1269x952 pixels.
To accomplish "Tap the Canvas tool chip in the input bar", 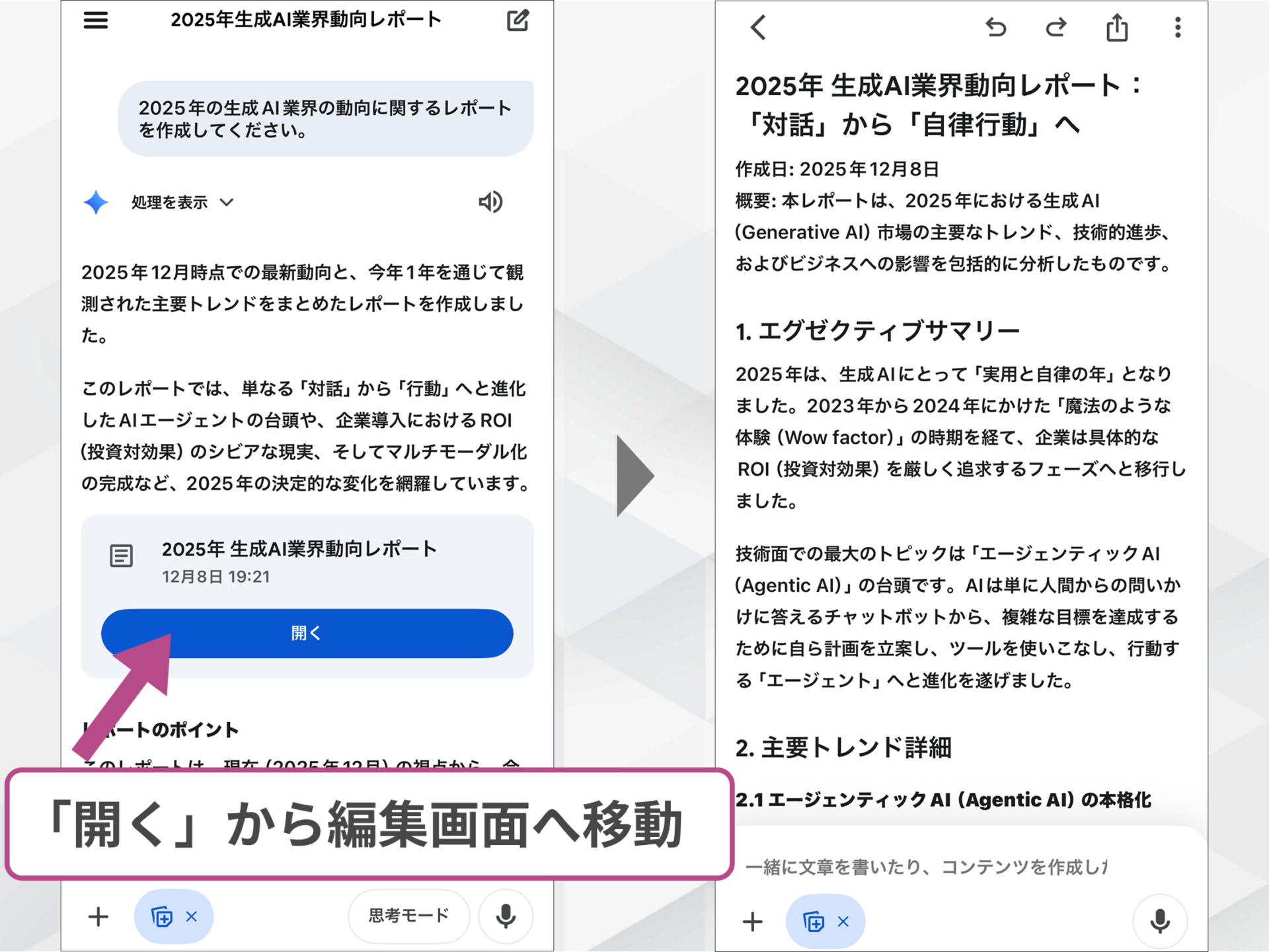I will tap(162, 916).
